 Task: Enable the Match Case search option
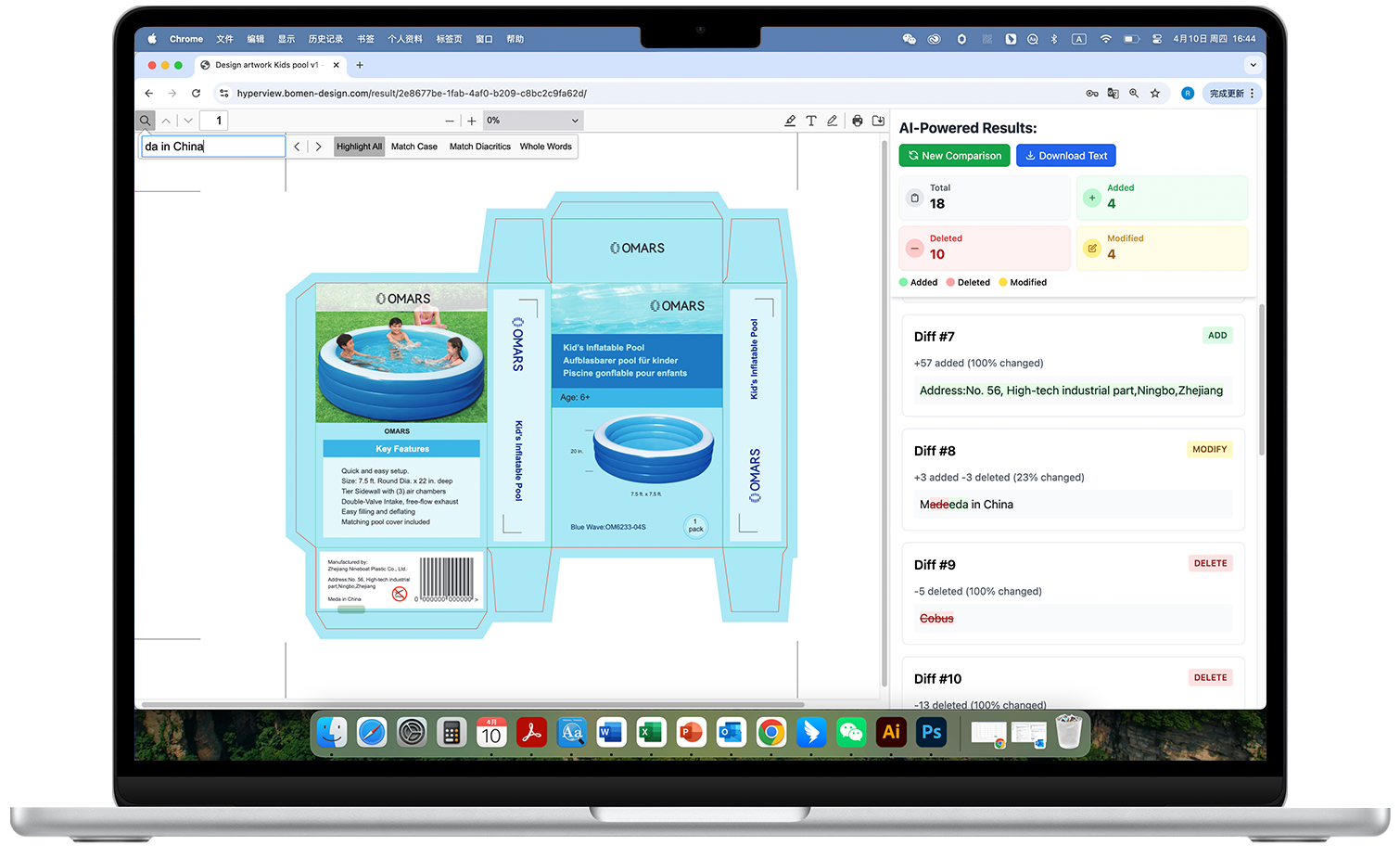[x=414, y=147]
